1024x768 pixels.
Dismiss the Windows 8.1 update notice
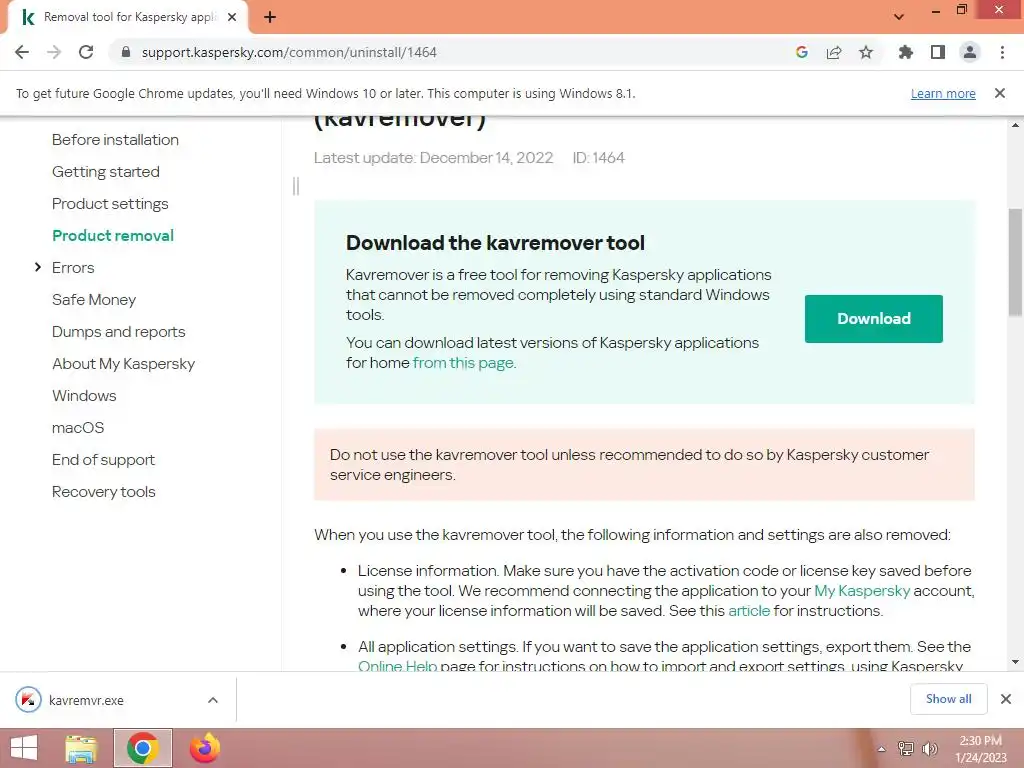[x=1000, y=93]
